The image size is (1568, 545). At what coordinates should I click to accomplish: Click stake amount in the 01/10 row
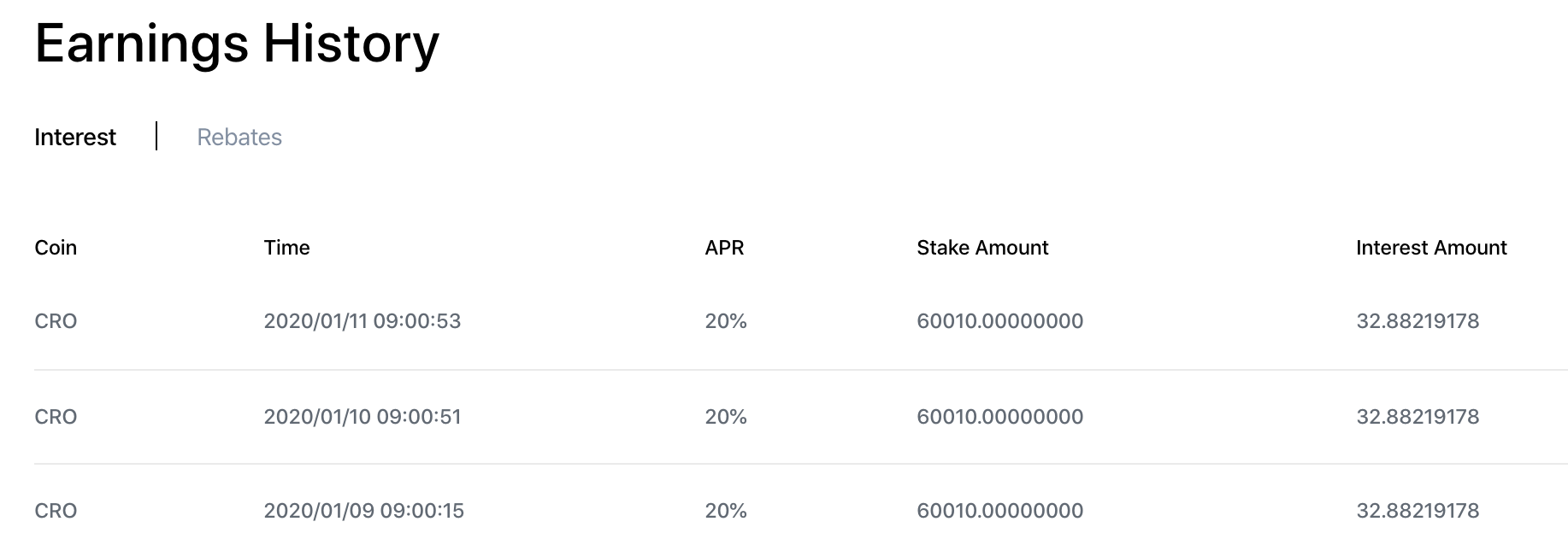[1000, 417]
